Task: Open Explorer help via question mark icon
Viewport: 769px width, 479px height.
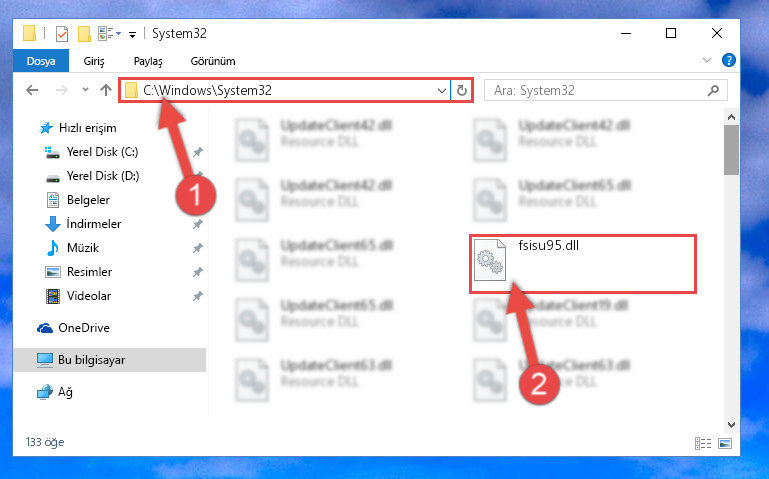Action: 728,60
